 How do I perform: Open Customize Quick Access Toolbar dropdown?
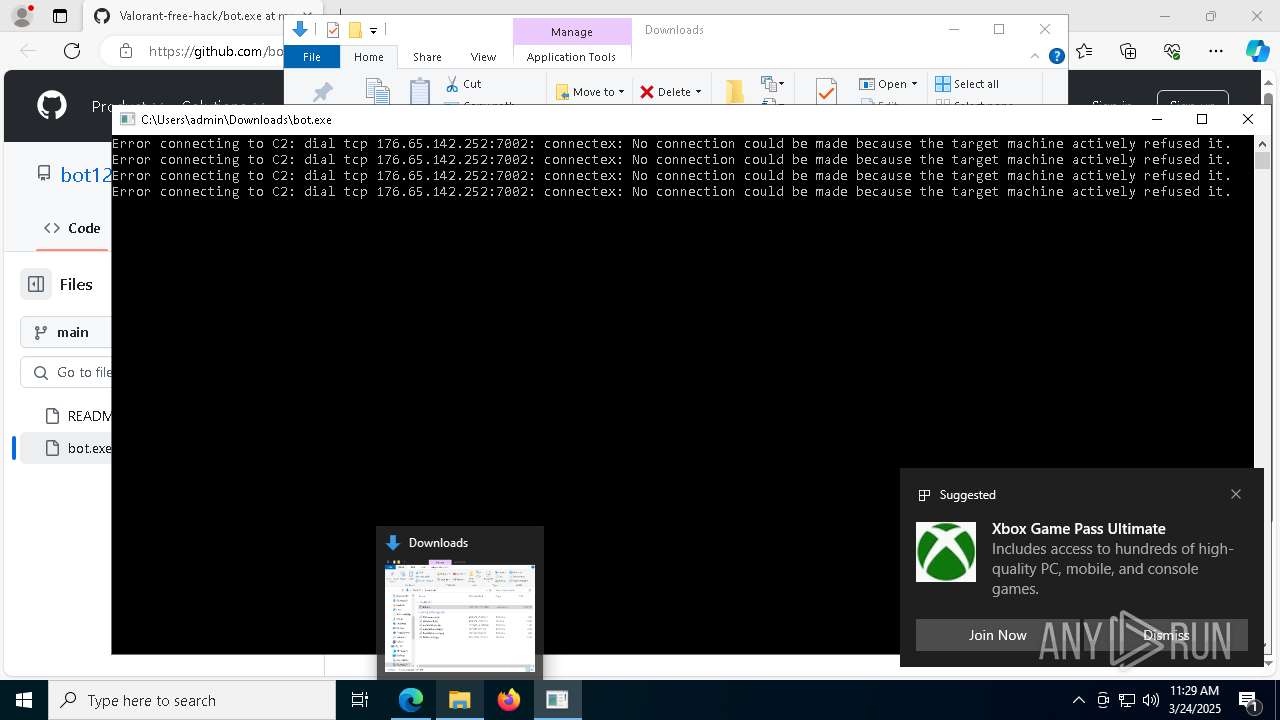(x=373, y=30)
